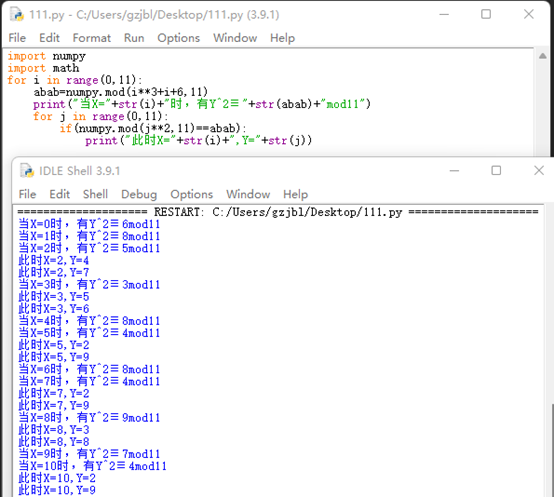Click the output line '此时X=7,Y=9'
Viewport: 554px width, 497px height.
tap(54, 406)
